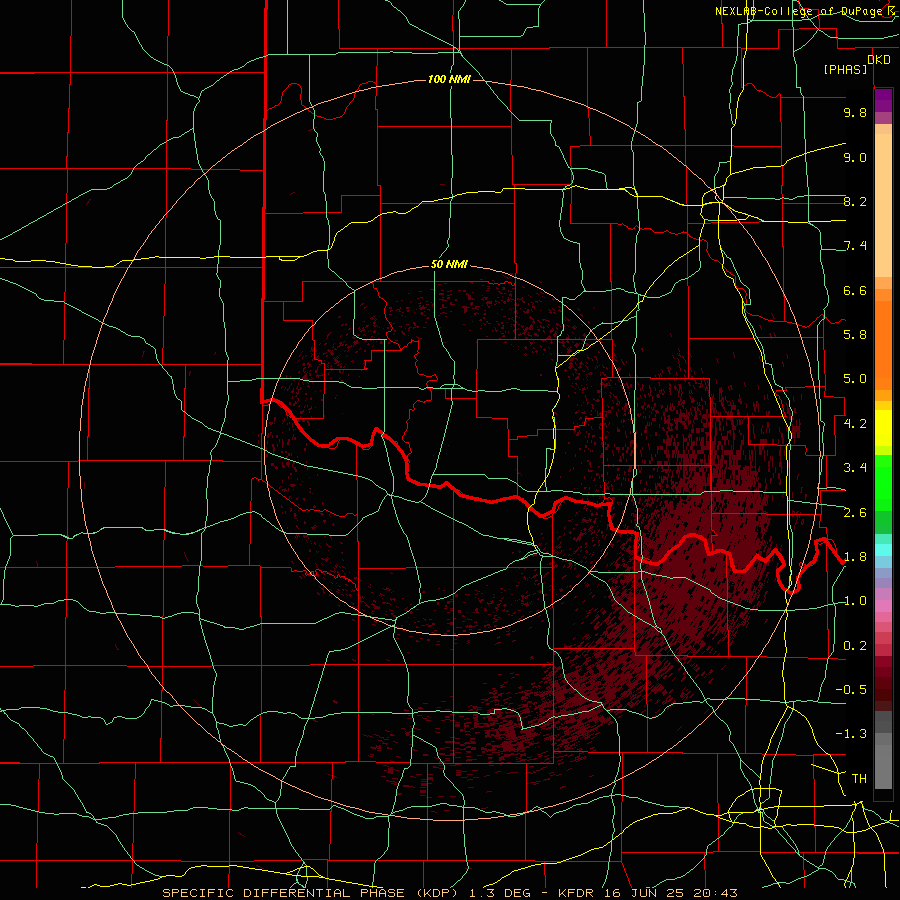The width and height of the screenshot is (900, 900).
Task: Click the (KDP) product abbreviation in footer
Action: 437,893
